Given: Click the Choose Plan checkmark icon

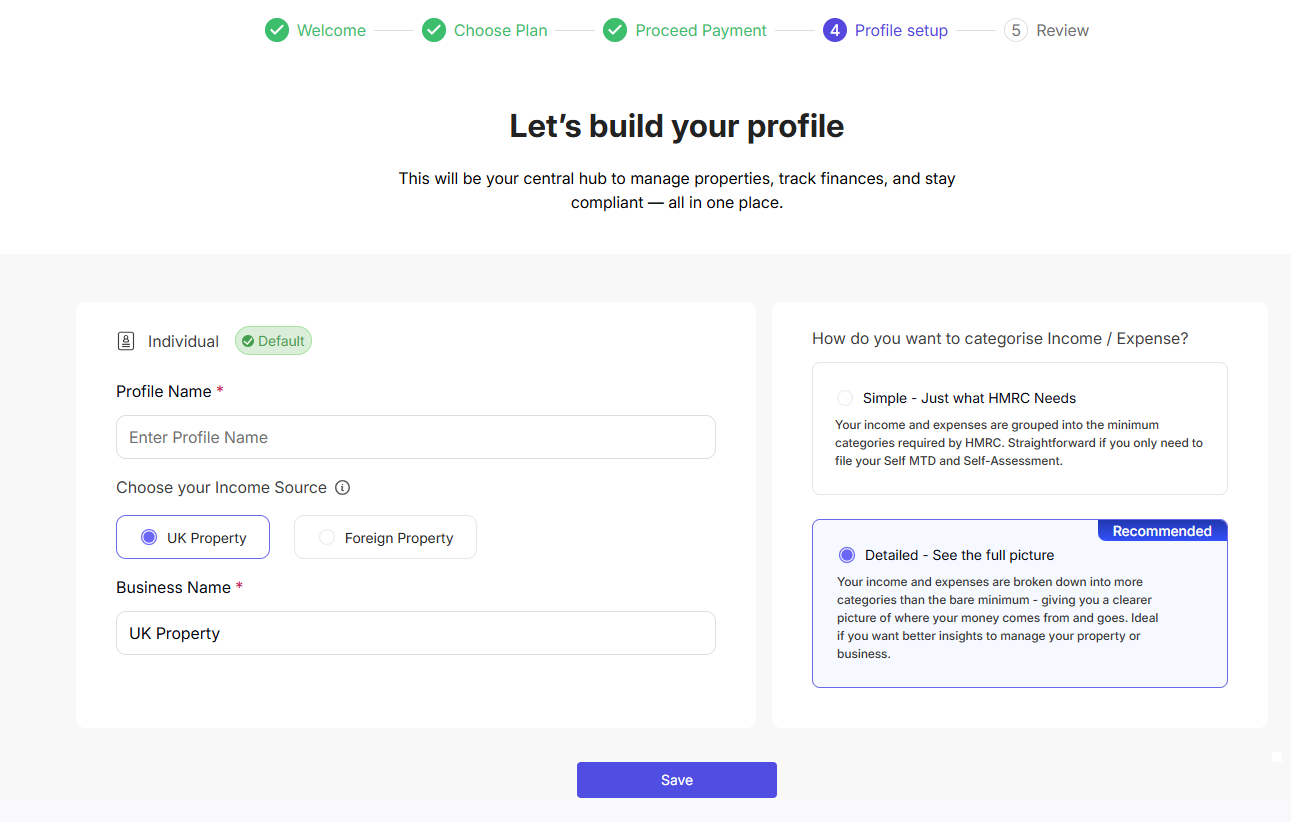Looking at the screenshot, I should click(x=434, y=30).
